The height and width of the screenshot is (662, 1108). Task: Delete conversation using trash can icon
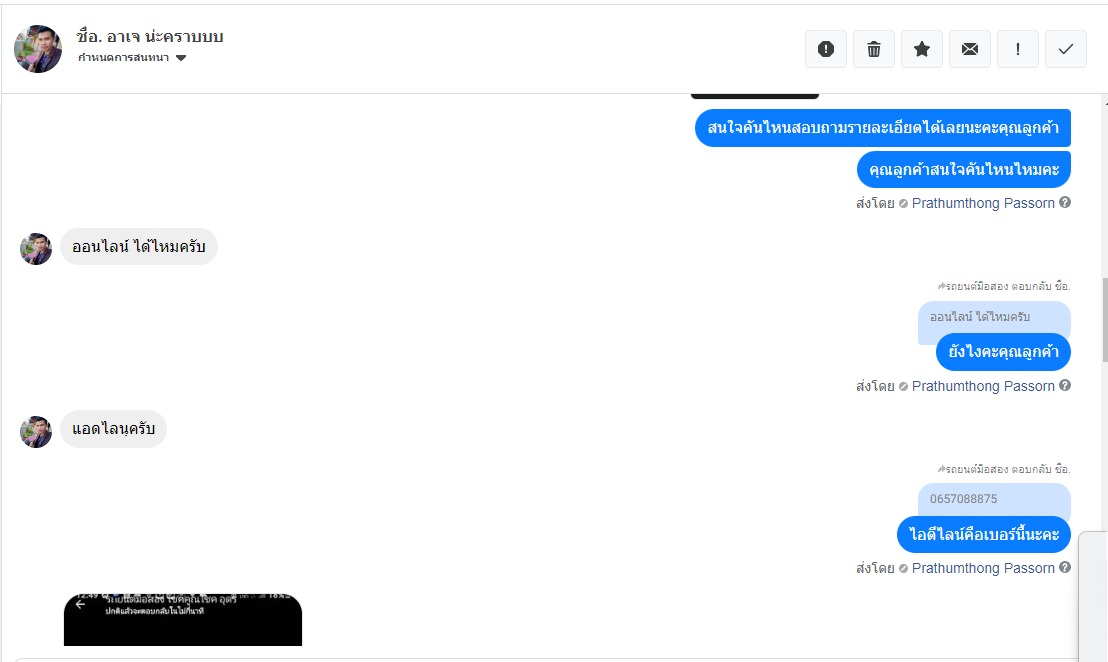(873, 49)
